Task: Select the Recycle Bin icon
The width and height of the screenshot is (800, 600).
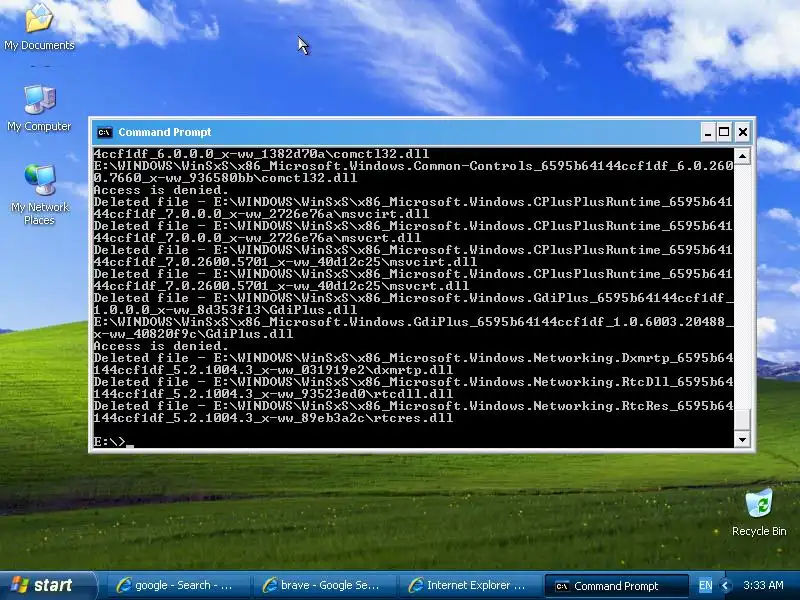Action: (x=759, y=512)
